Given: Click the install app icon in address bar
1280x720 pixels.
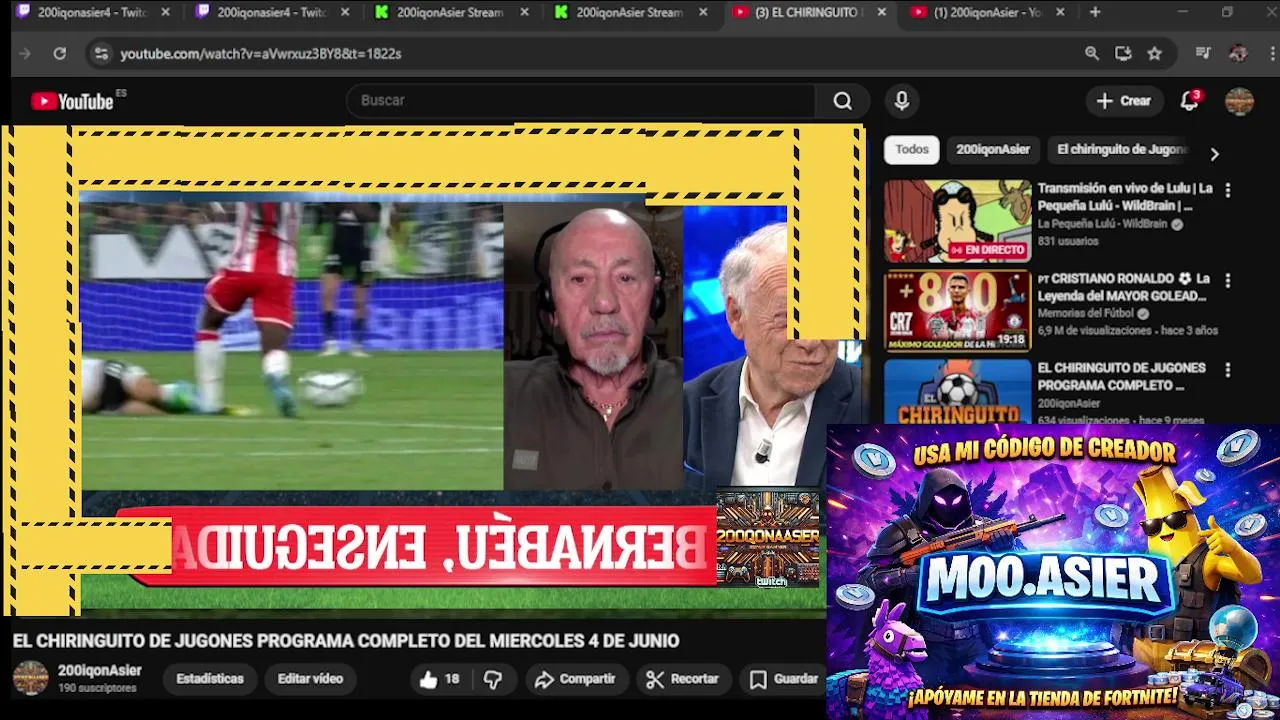Looking at the screenshot, I should [x=1123, y=54].
